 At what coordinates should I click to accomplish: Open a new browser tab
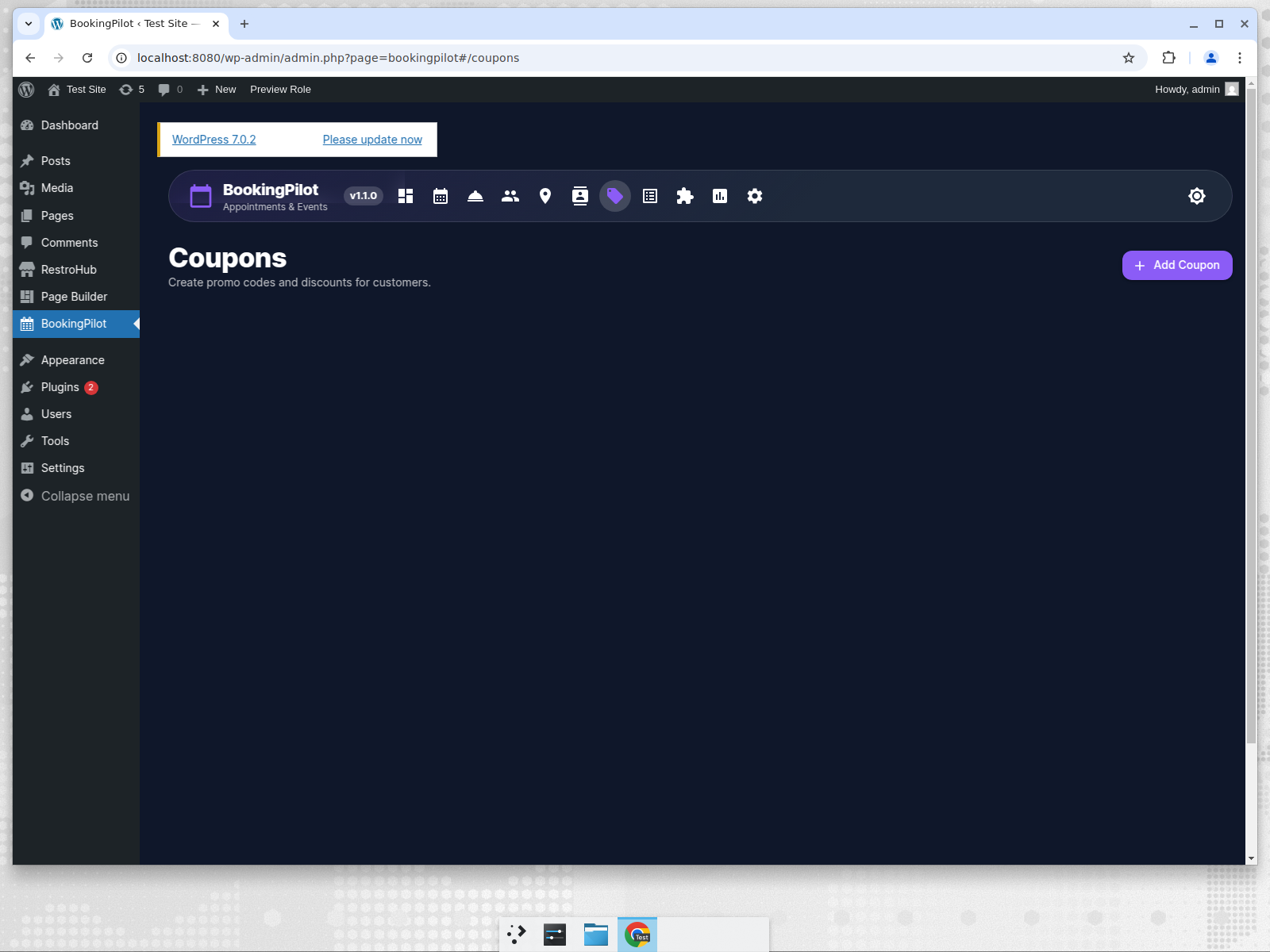[244, 24]
